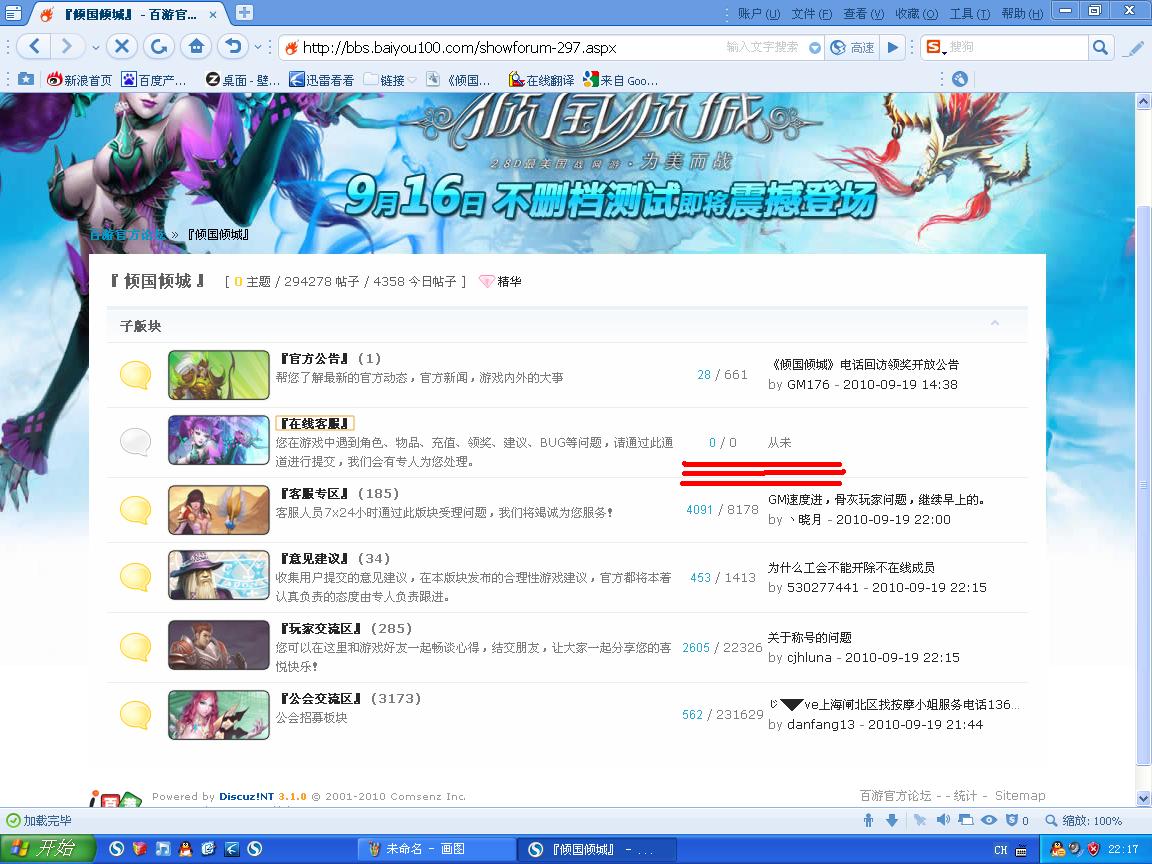Toggle the eye icon in status bar
Image resolution: width=1152 pixels, height=864 pixels.
tap(989, 820)
